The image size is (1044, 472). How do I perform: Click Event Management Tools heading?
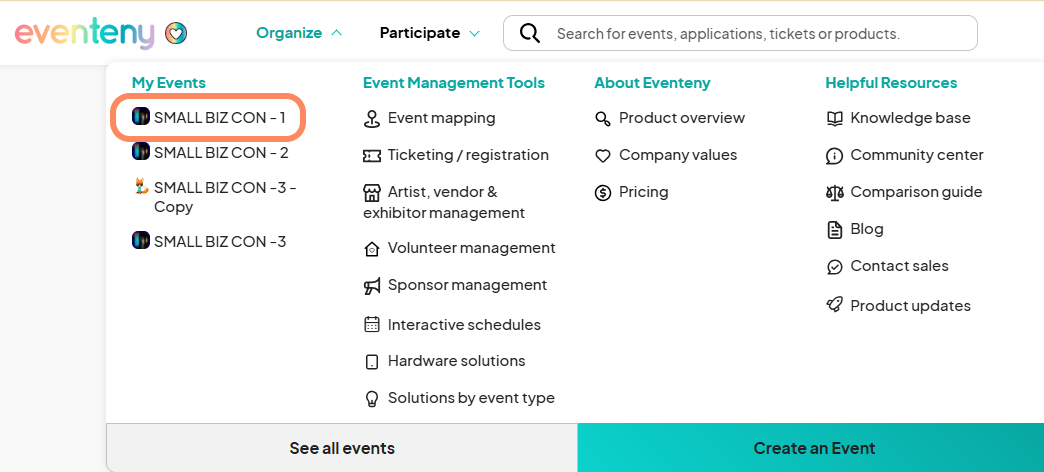click(453, 83)
